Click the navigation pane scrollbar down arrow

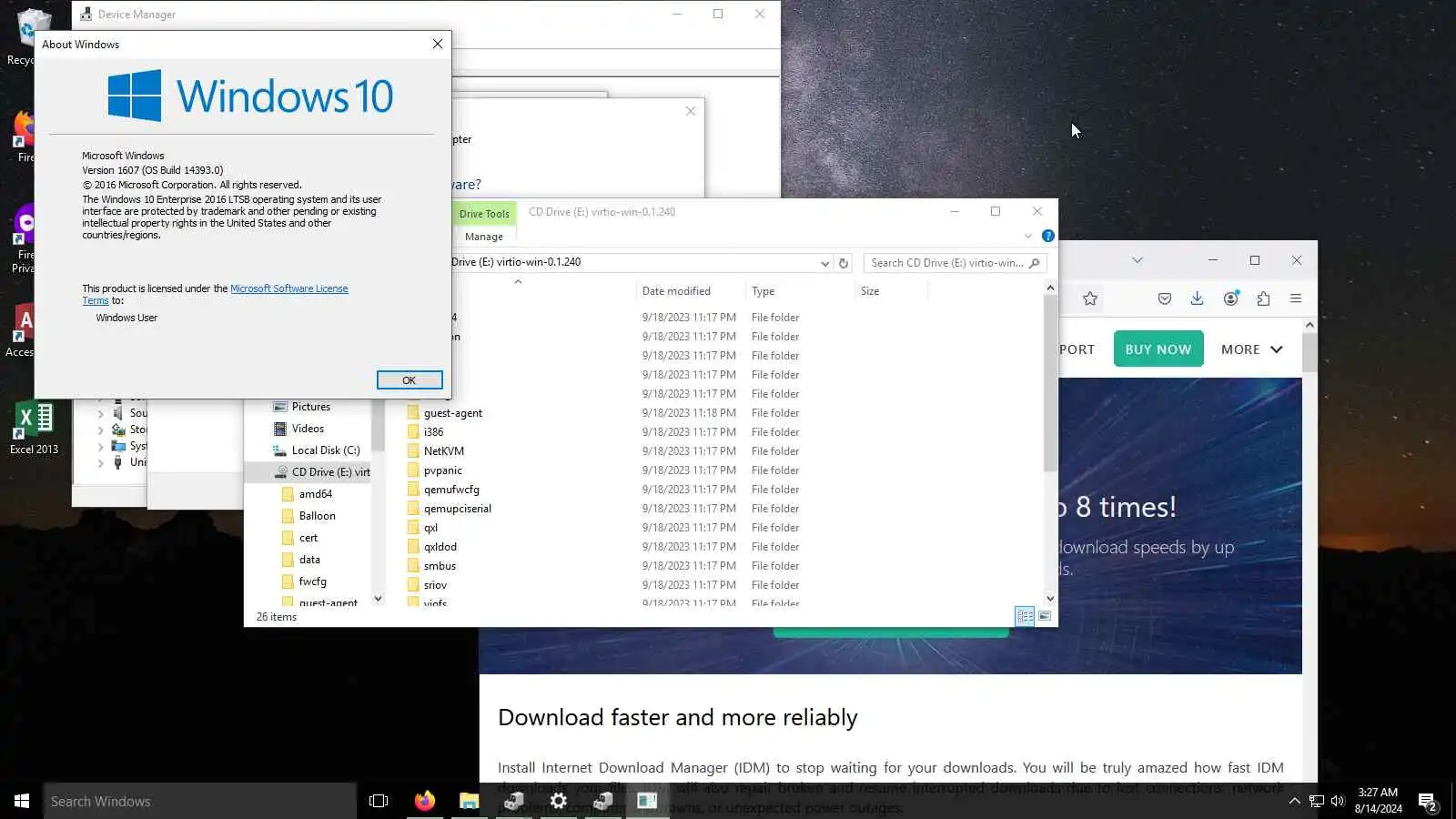379,599
